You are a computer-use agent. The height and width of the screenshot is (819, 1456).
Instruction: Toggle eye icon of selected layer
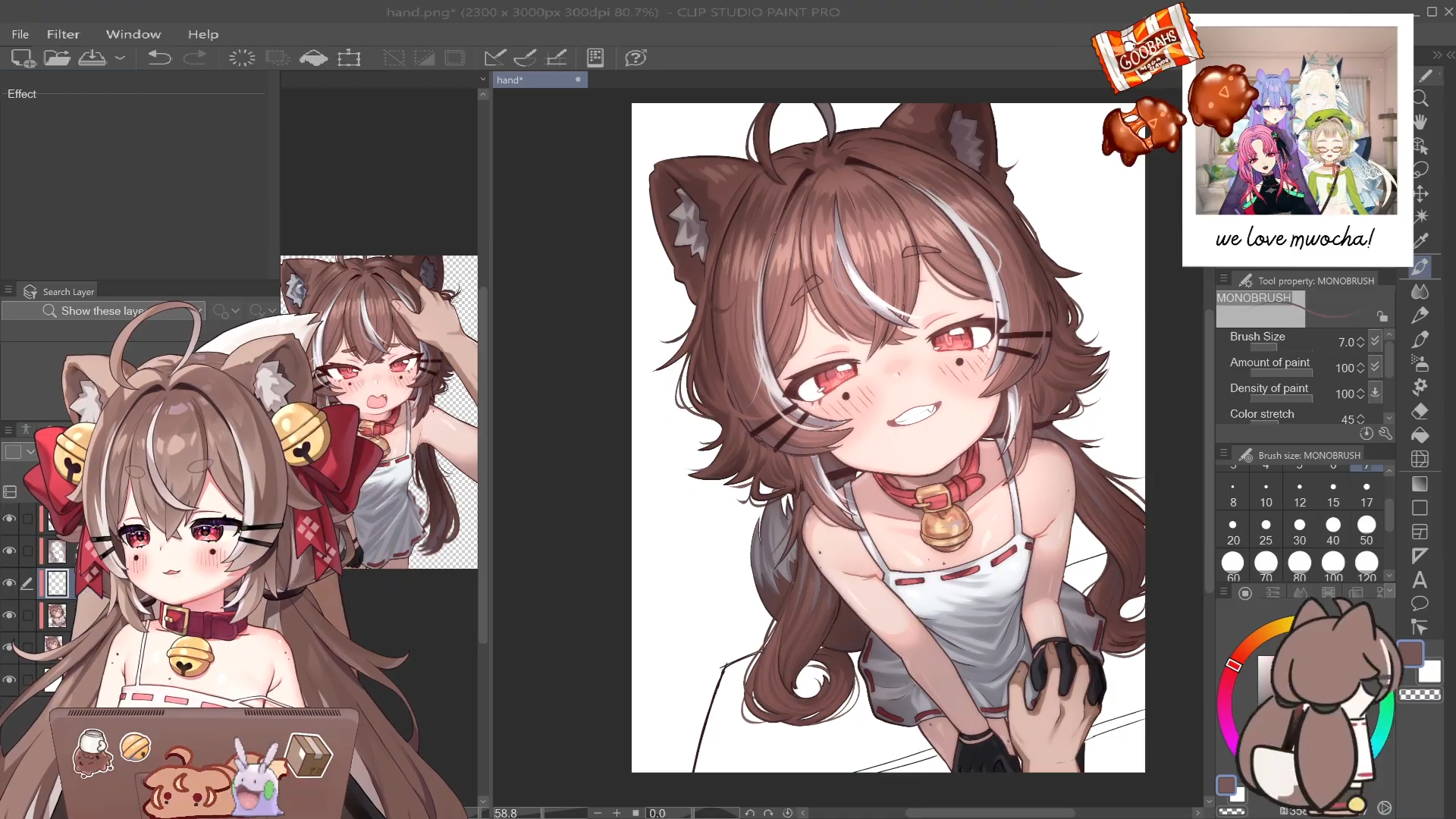click(9, 583)
